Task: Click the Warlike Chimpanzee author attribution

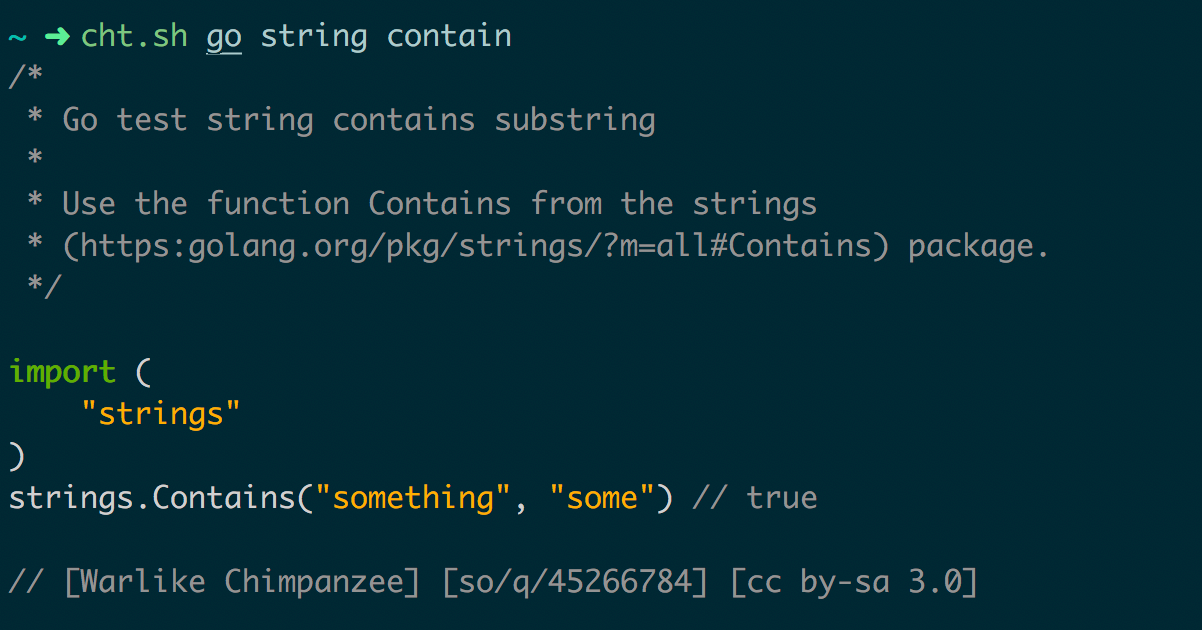Action: [x=241, y=582]
